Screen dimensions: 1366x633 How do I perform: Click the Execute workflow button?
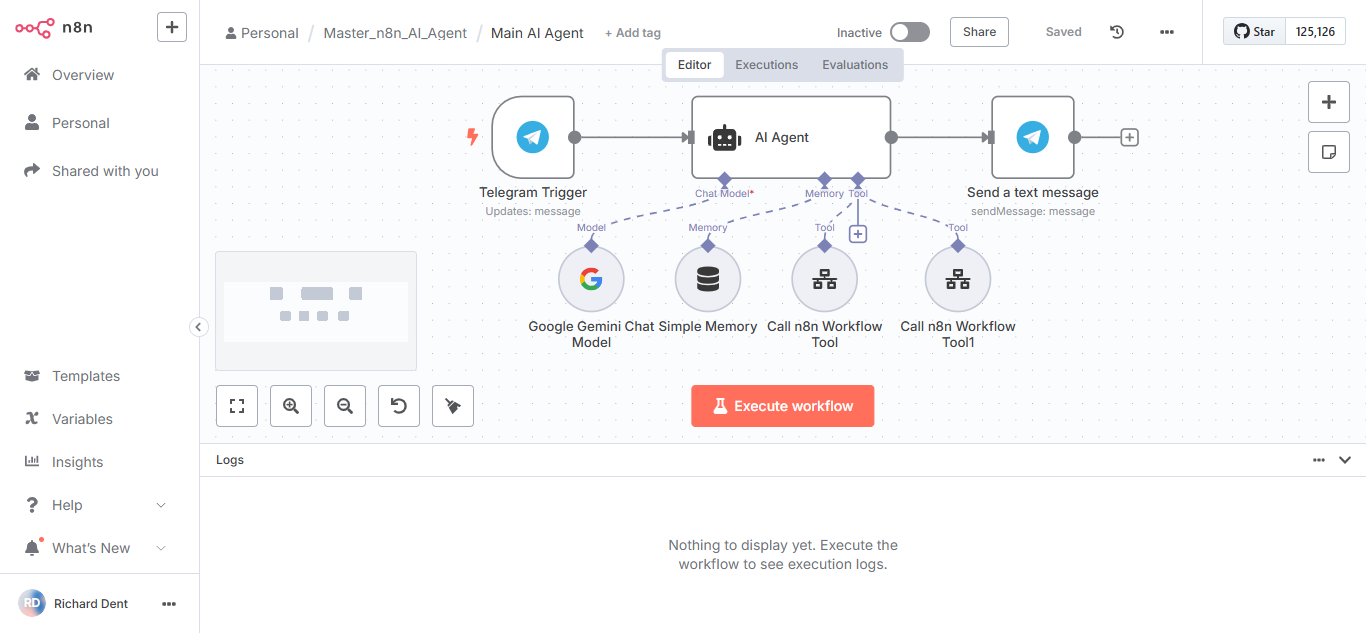[x=782, y=406]
